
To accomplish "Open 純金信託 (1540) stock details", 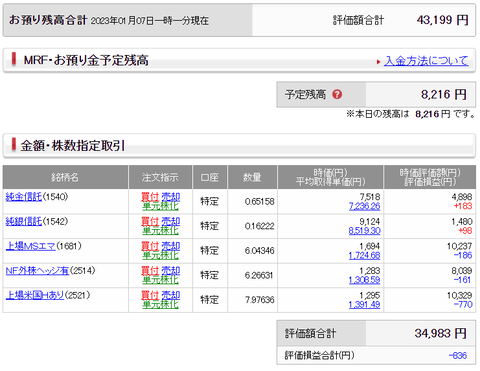I will tap(24, 197).
